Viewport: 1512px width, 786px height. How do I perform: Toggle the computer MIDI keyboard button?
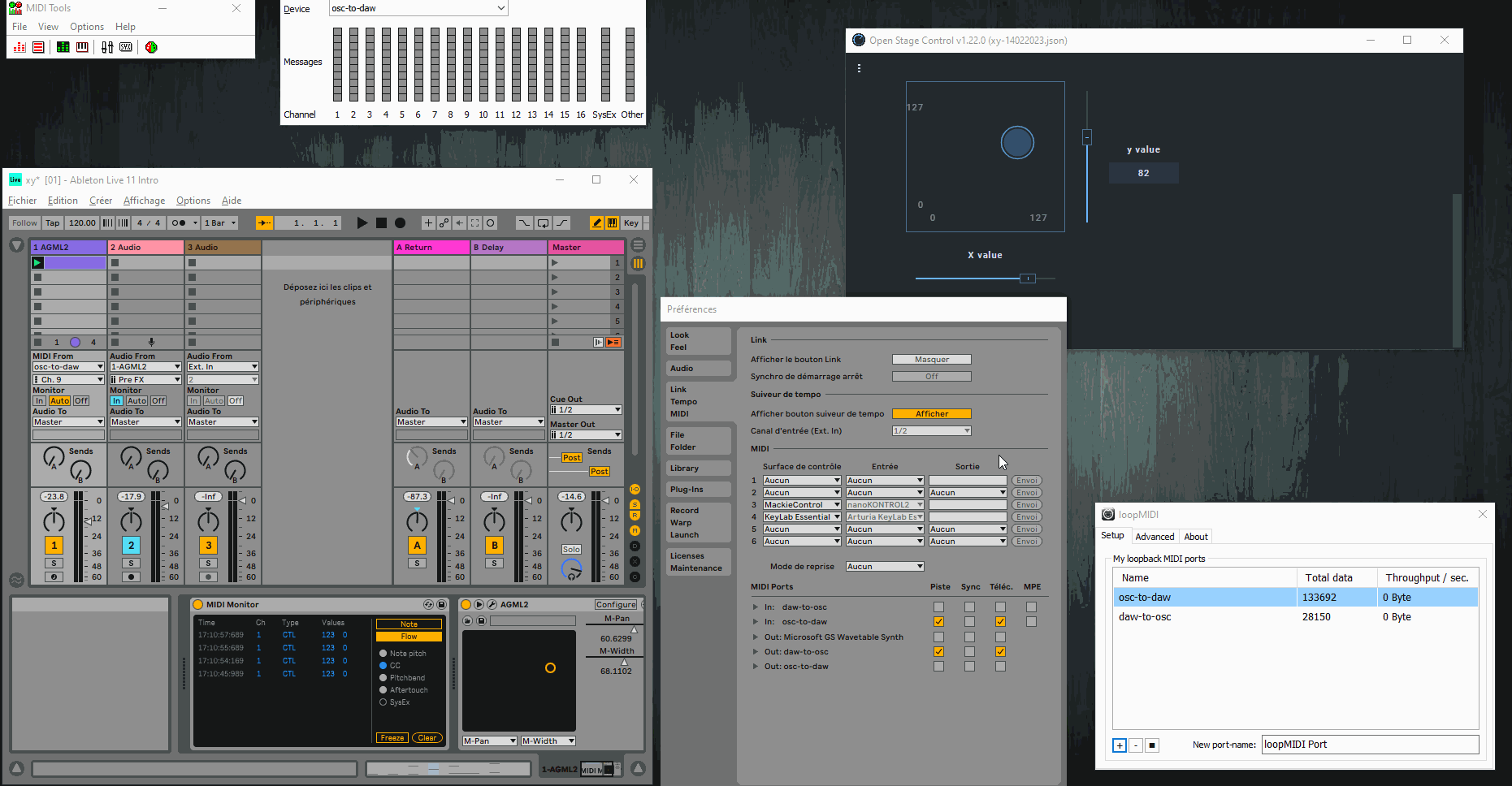612,222
